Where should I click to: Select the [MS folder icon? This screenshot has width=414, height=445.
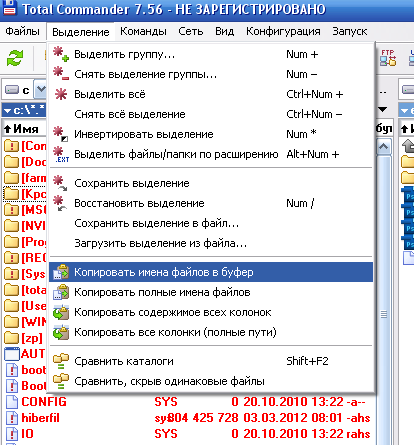tap(11, 210)
